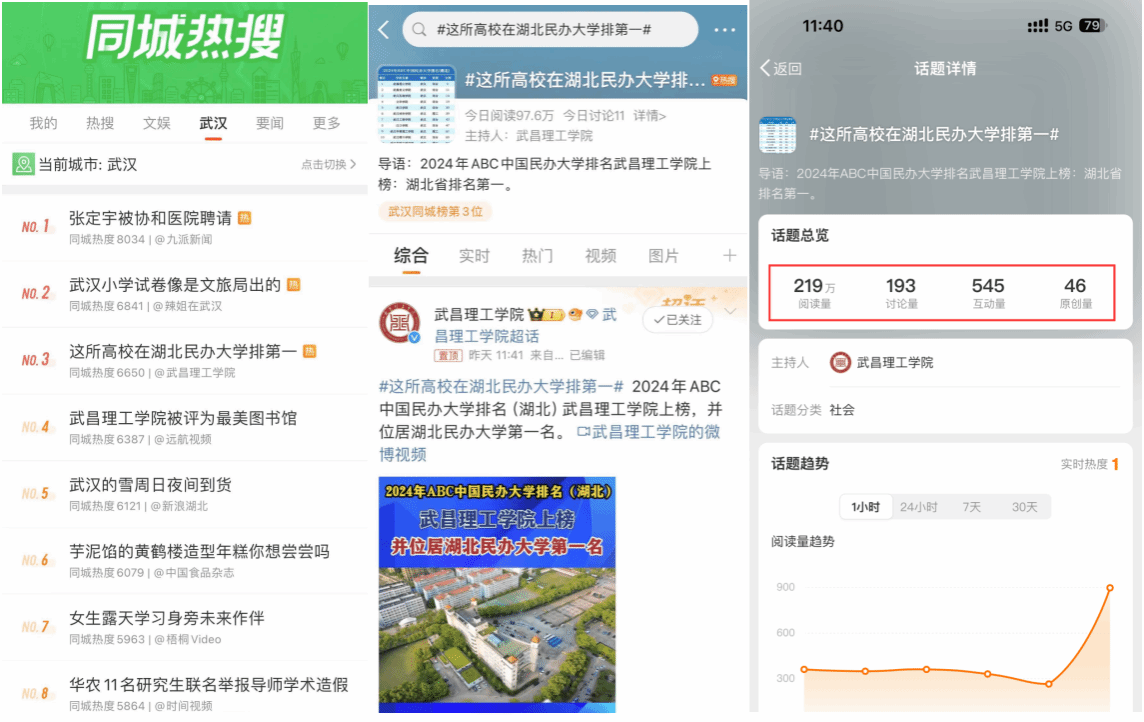The image size is (1144, 722).
Task: Open the 昌理工学院超话 link
Action: point(487,336)
